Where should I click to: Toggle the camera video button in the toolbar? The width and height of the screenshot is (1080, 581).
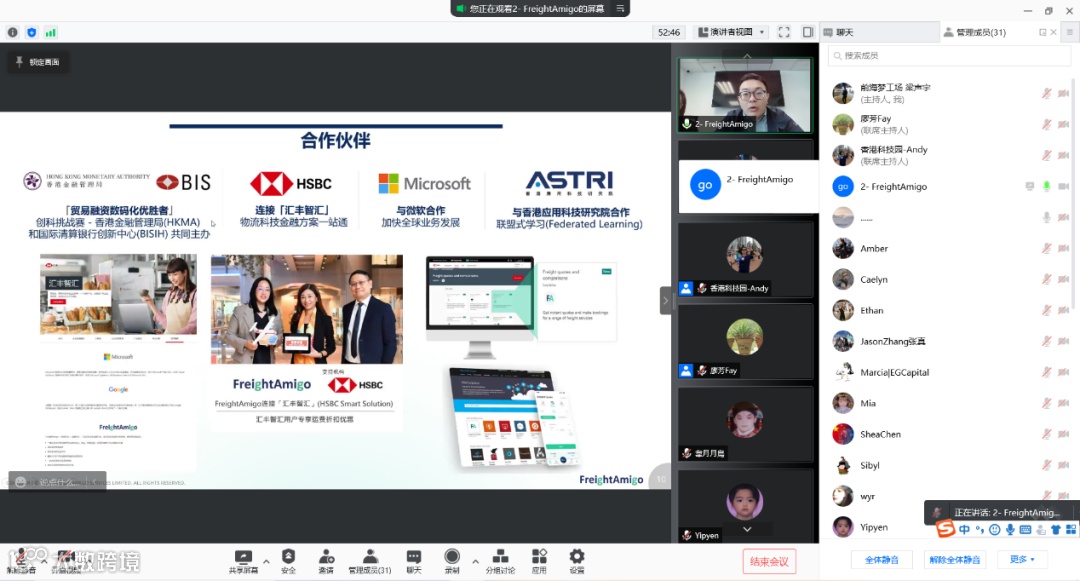coord(65,561)
